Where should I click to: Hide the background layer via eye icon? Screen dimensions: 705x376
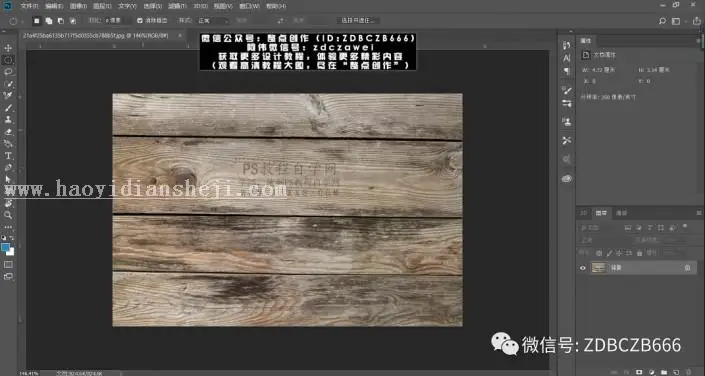click(x=583, y=268)
